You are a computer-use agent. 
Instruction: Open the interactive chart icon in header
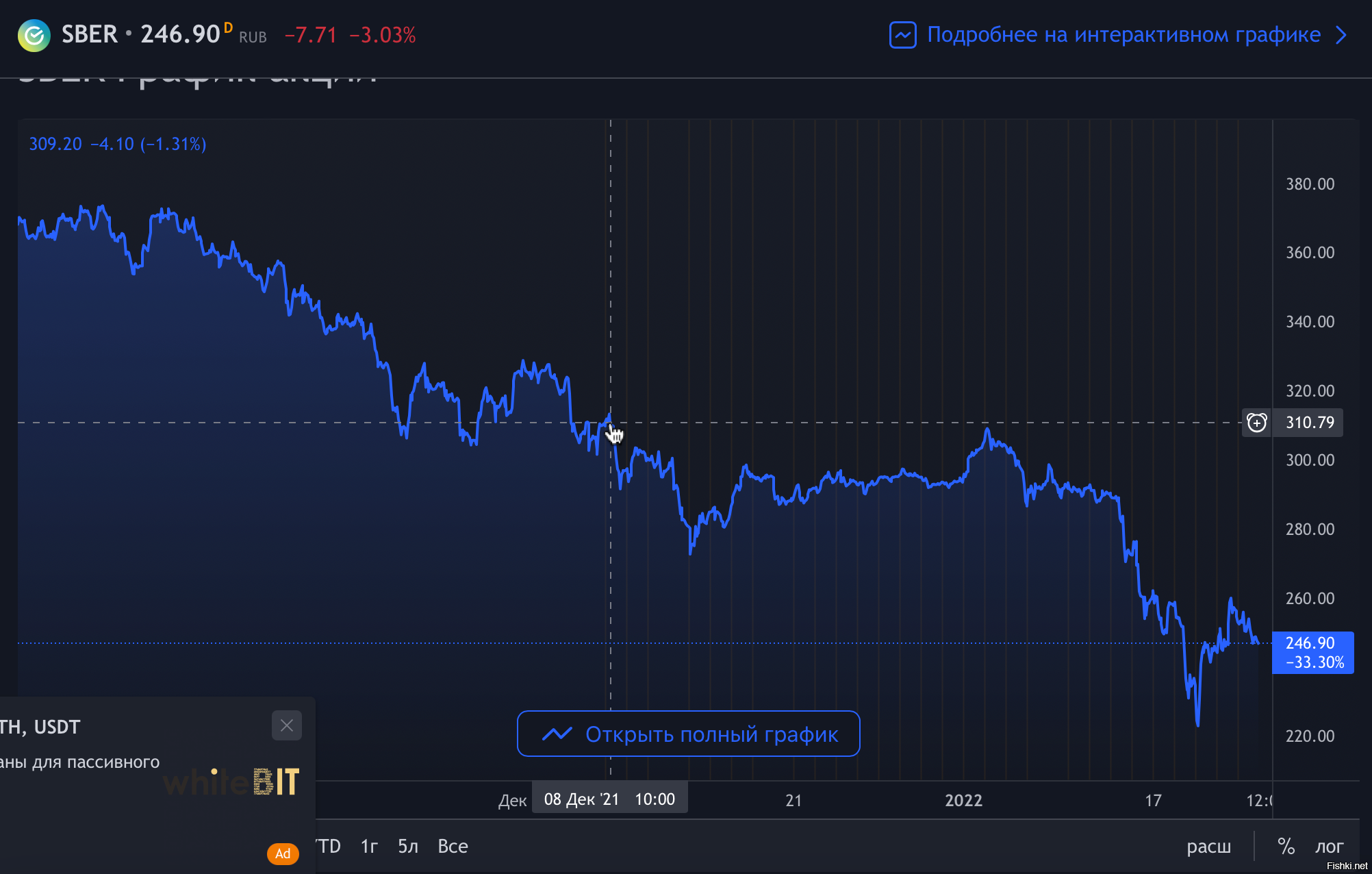pos(902,35)
